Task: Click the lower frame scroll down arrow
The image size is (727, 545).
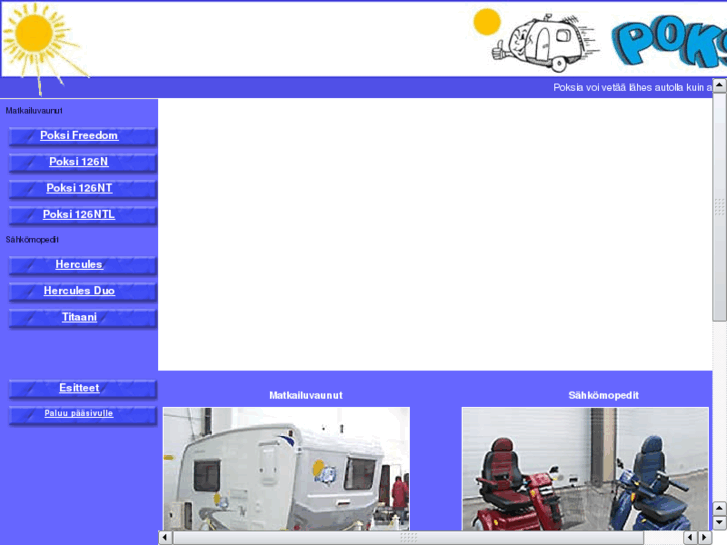Action: (x=719, y=522)
